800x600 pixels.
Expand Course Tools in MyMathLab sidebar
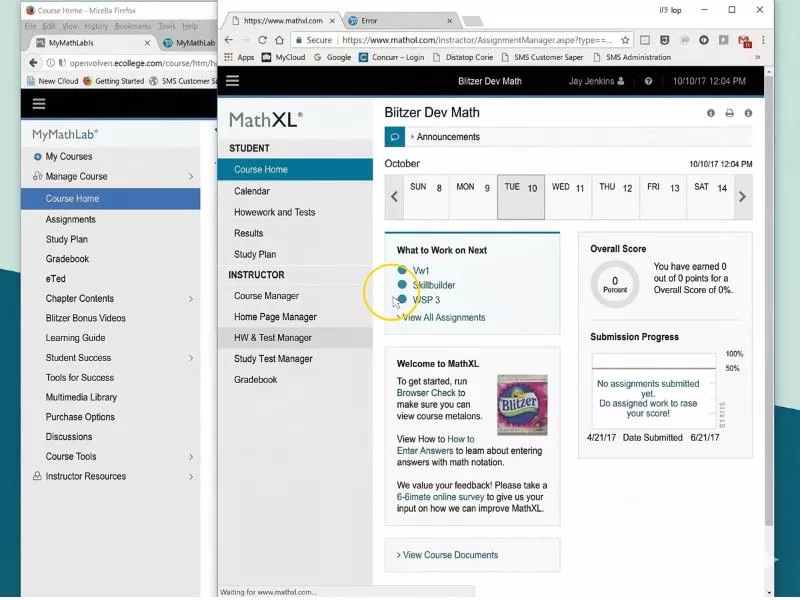(191, 457)
